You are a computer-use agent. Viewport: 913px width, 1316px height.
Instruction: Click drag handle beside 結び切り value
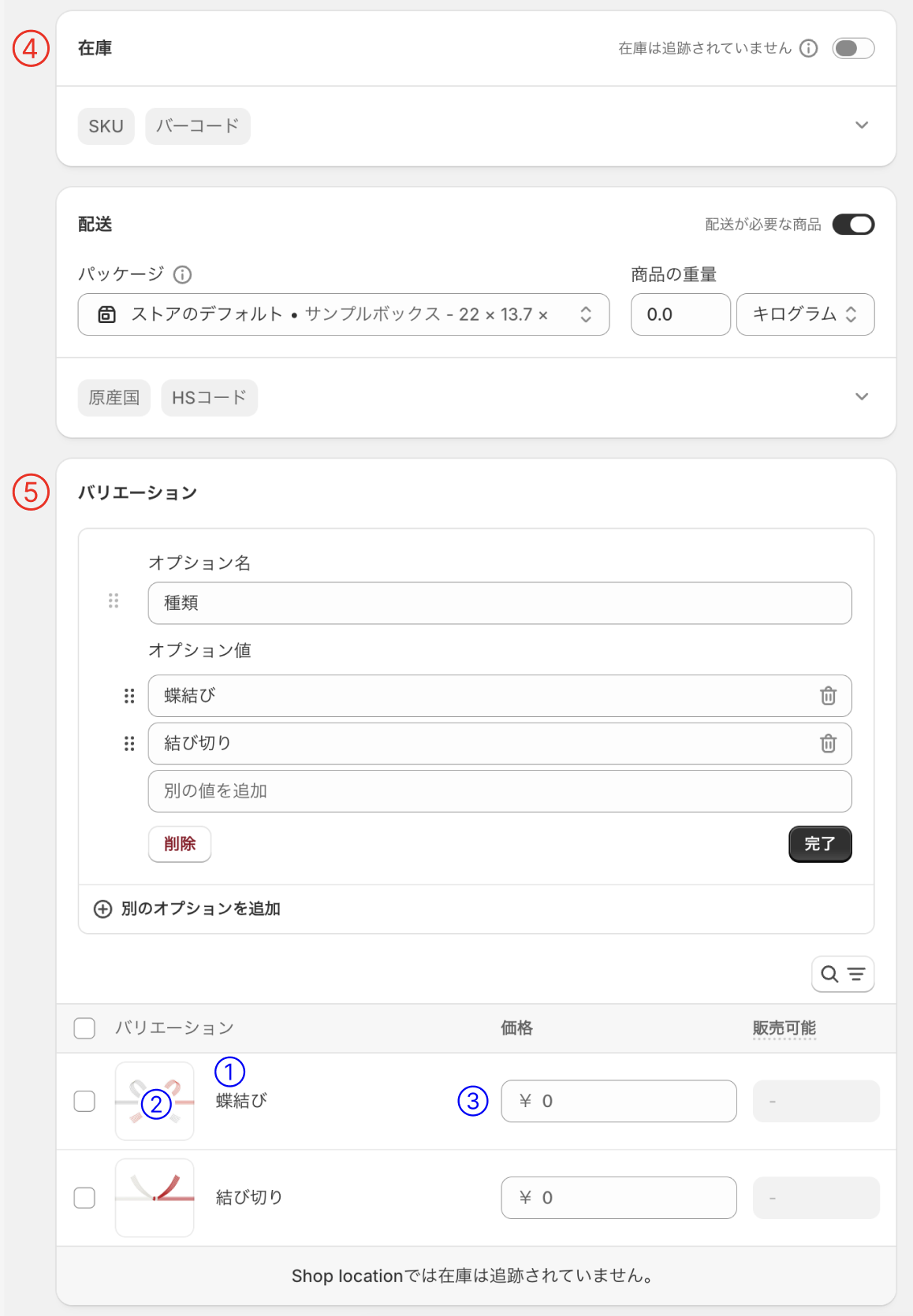point(129,744)
